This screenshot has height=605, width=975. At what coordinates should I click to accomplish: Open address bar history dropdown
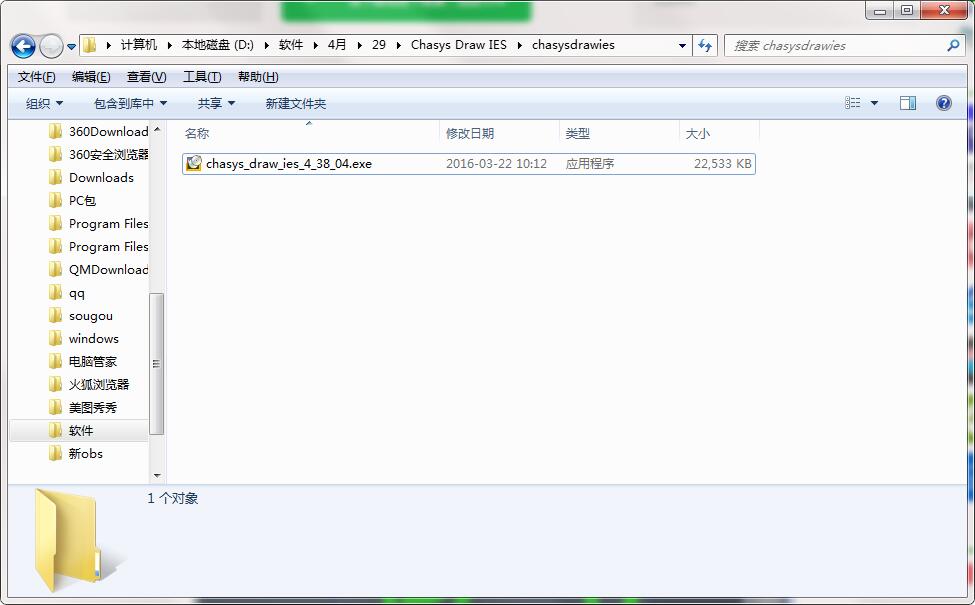[x=682, y=45]
